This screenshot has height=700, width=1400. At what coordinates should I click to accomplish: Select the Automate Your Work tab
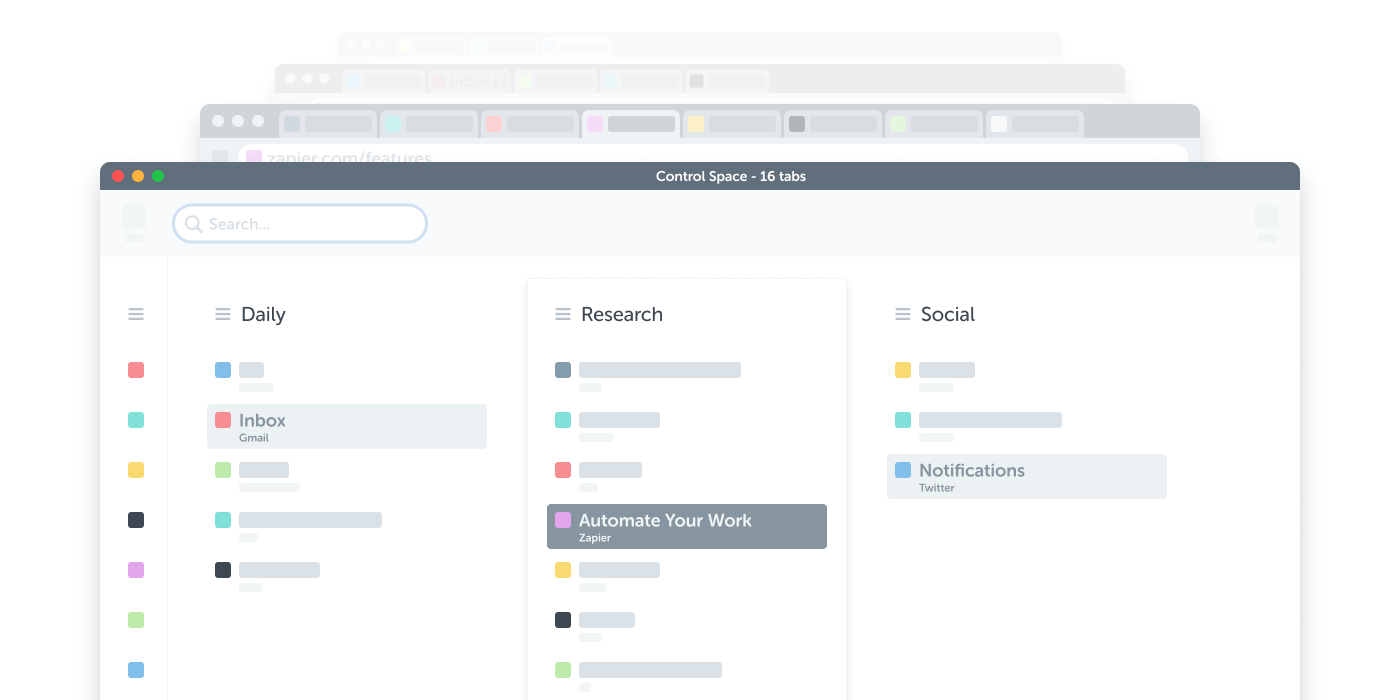pos(686,527)
